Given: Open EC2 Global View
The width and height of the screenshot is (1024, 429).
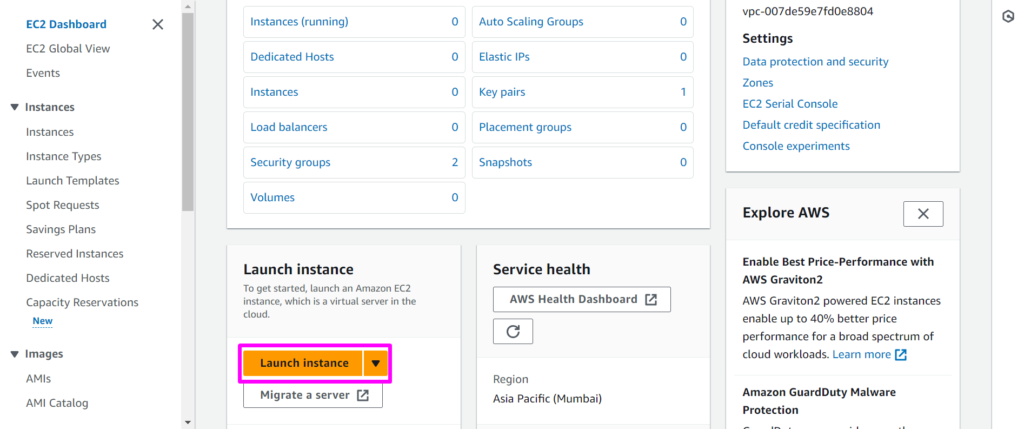Looking at the screenshot, I should (x=68, y=48).
